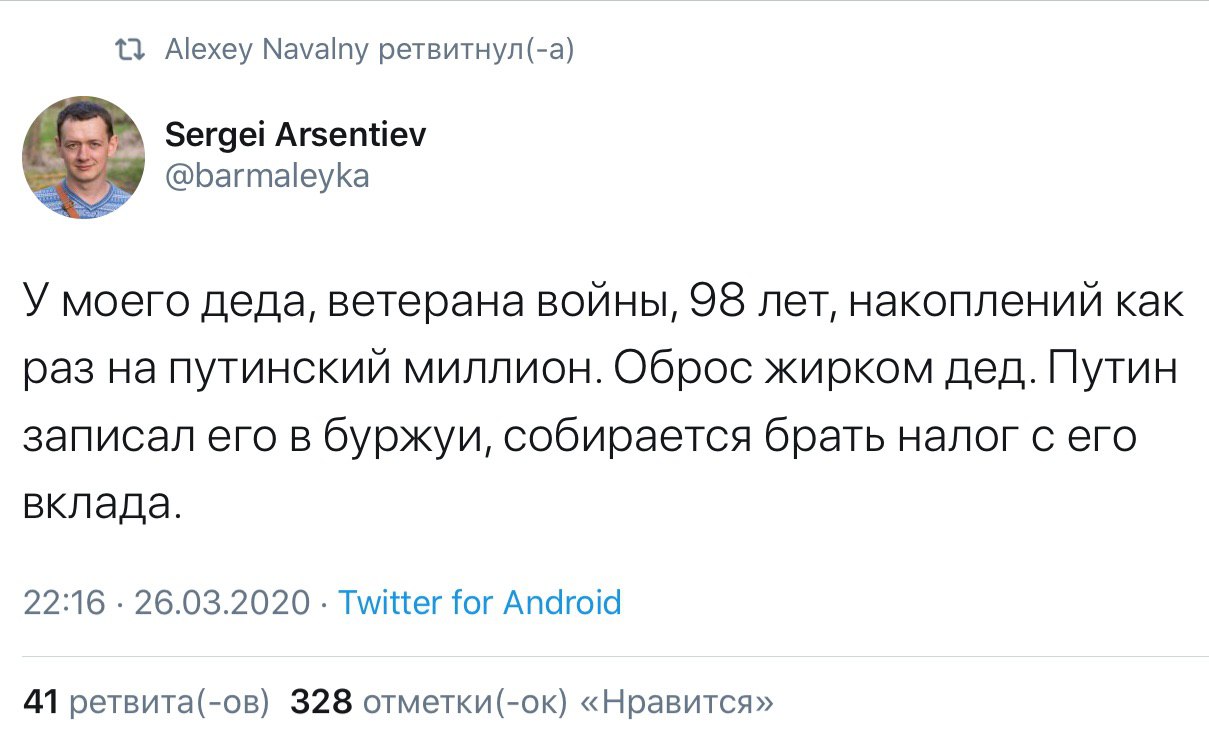The height and width of the screenshot is (740, 1209).
Task: Open the Sergei Arsentiev display name
Action: pyautogui.click(x=294, y=135)
